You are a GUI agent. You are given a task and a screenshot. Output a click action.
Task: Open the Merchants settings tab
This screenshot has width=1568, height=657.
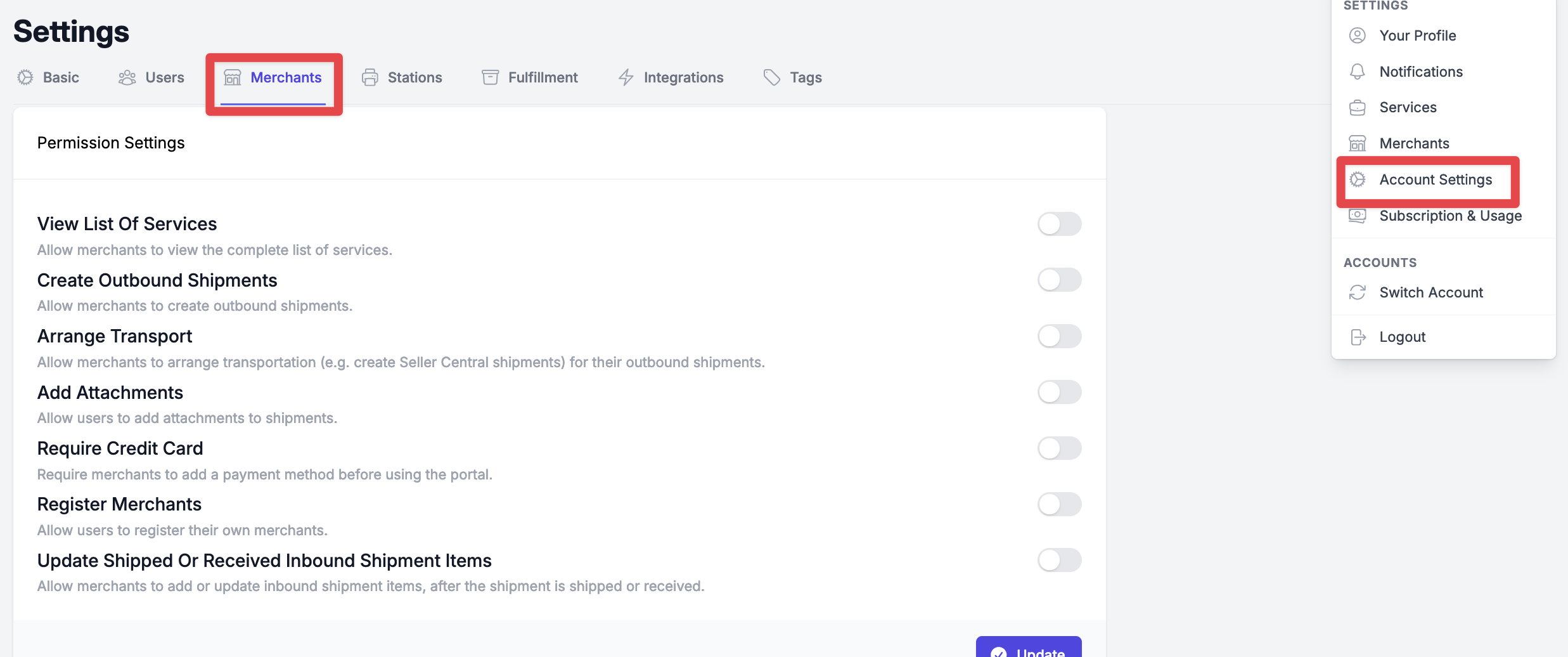click(273, 77)
